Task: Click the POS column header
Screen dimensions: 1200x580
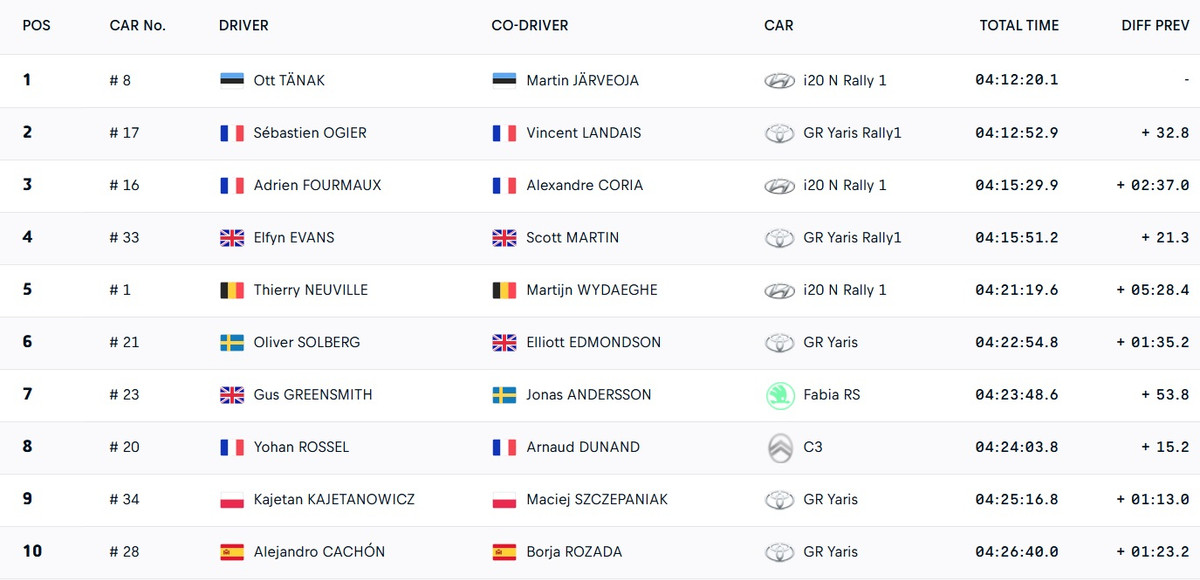Action: coord(36,26)
